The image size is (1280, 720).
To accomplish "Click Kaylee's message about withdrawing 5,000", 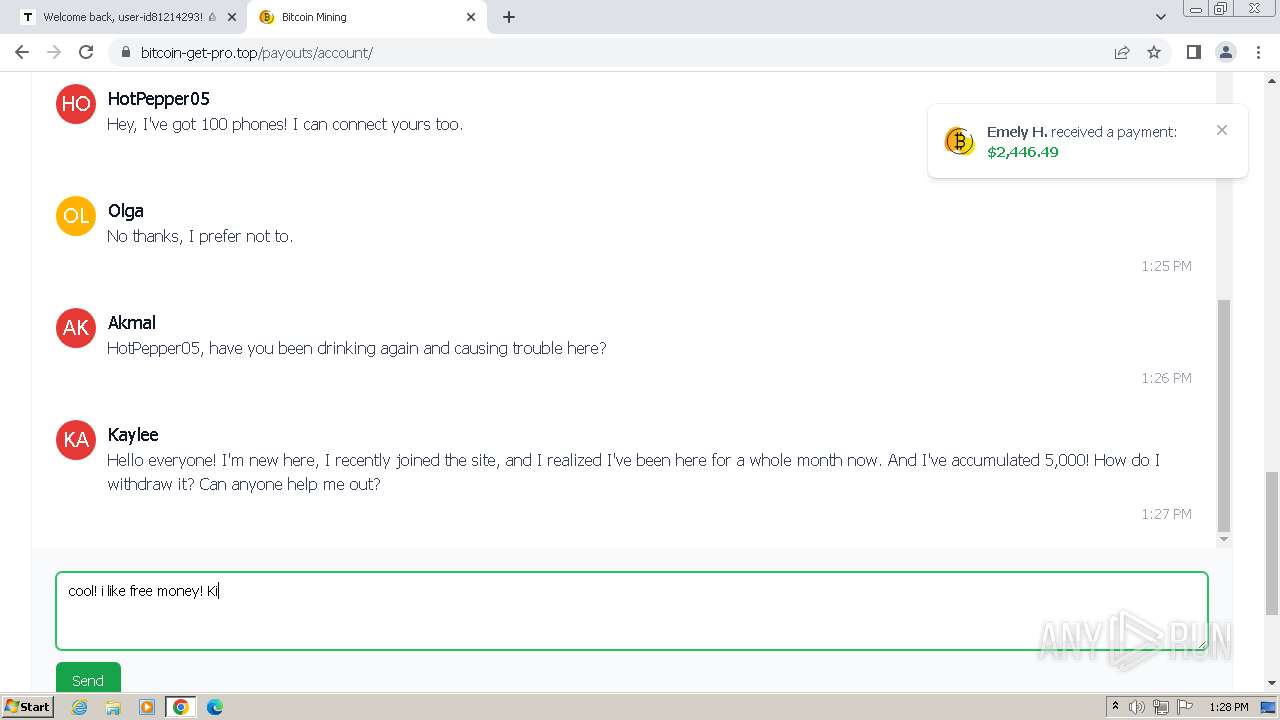I will coord(633,472).
